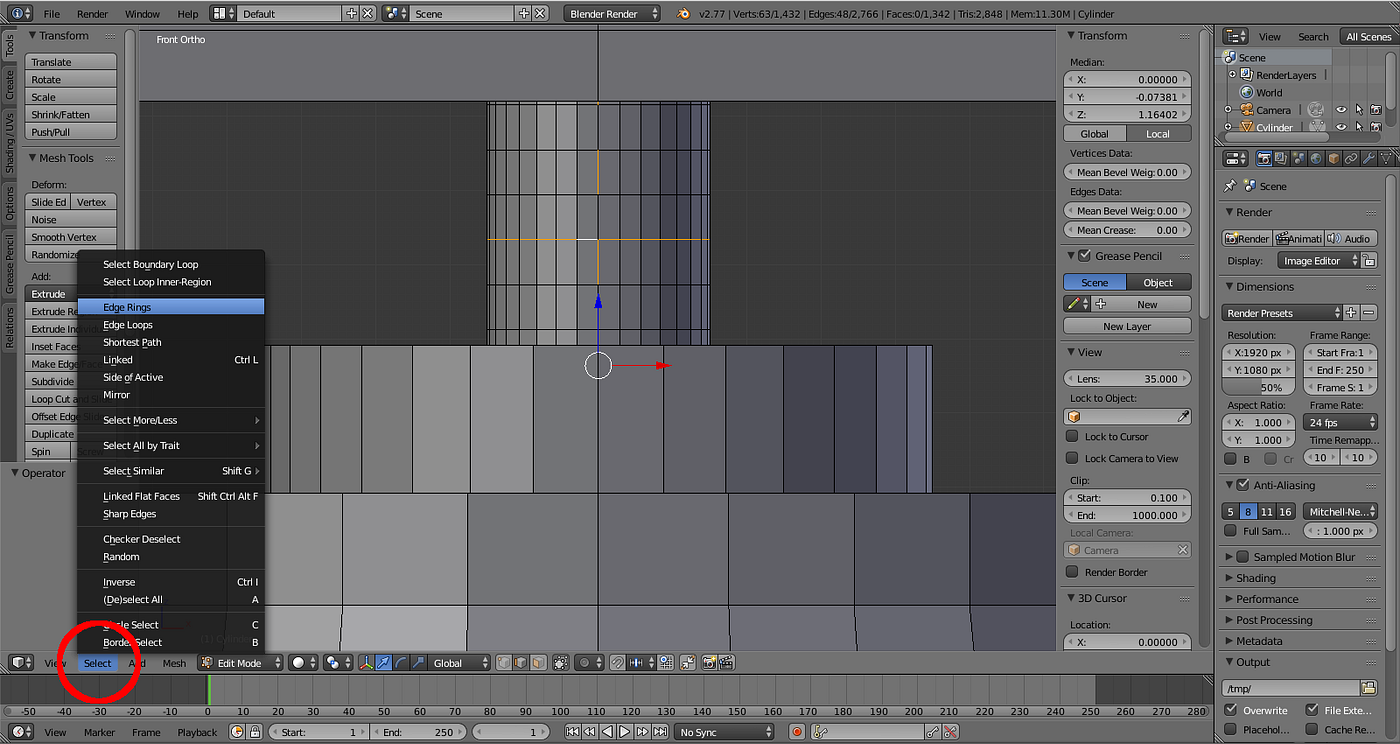Jump to the first frame icon
The image size is (1400, 744).
pos(573,732)
